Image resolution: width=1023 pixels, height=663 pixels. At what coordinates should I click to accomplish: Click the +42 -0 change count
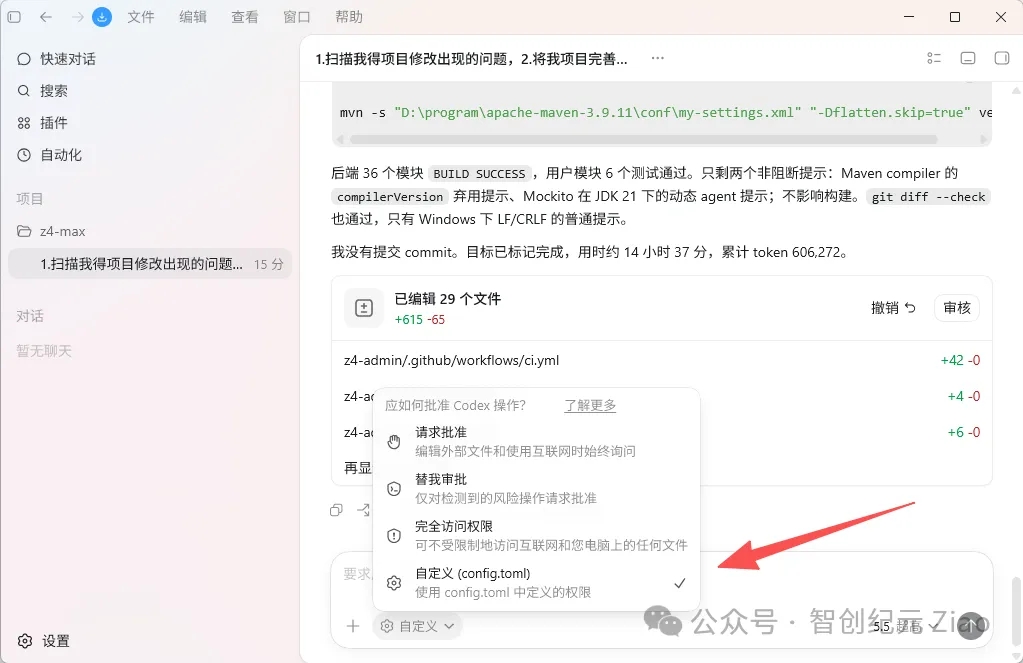tap(960, 360)
